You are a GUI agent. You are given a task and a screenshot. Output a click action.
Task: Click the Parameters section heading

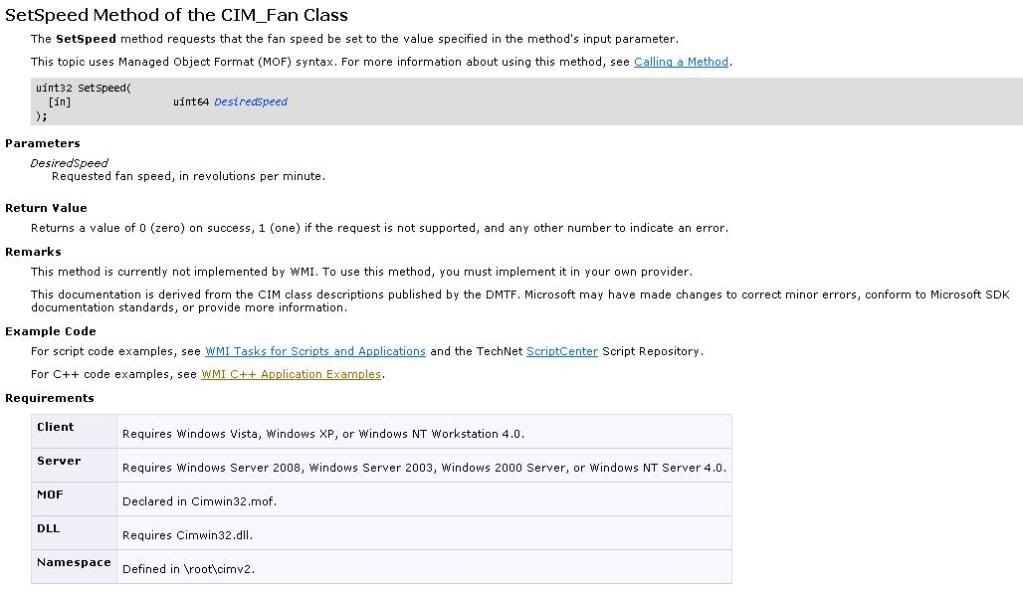point(42,143)
